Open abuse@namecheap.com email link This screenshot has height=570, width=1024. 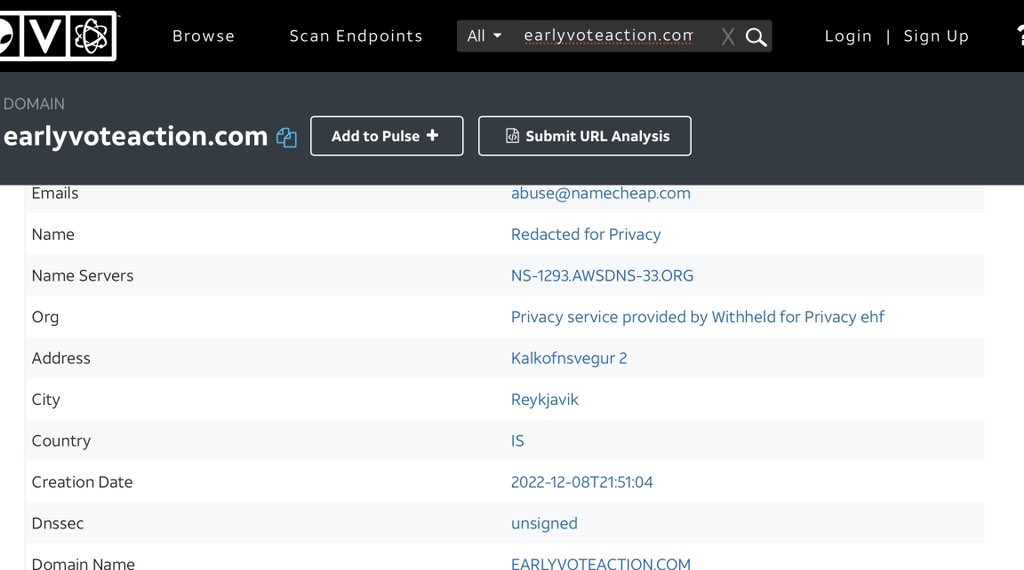click(x=600, y=193)
